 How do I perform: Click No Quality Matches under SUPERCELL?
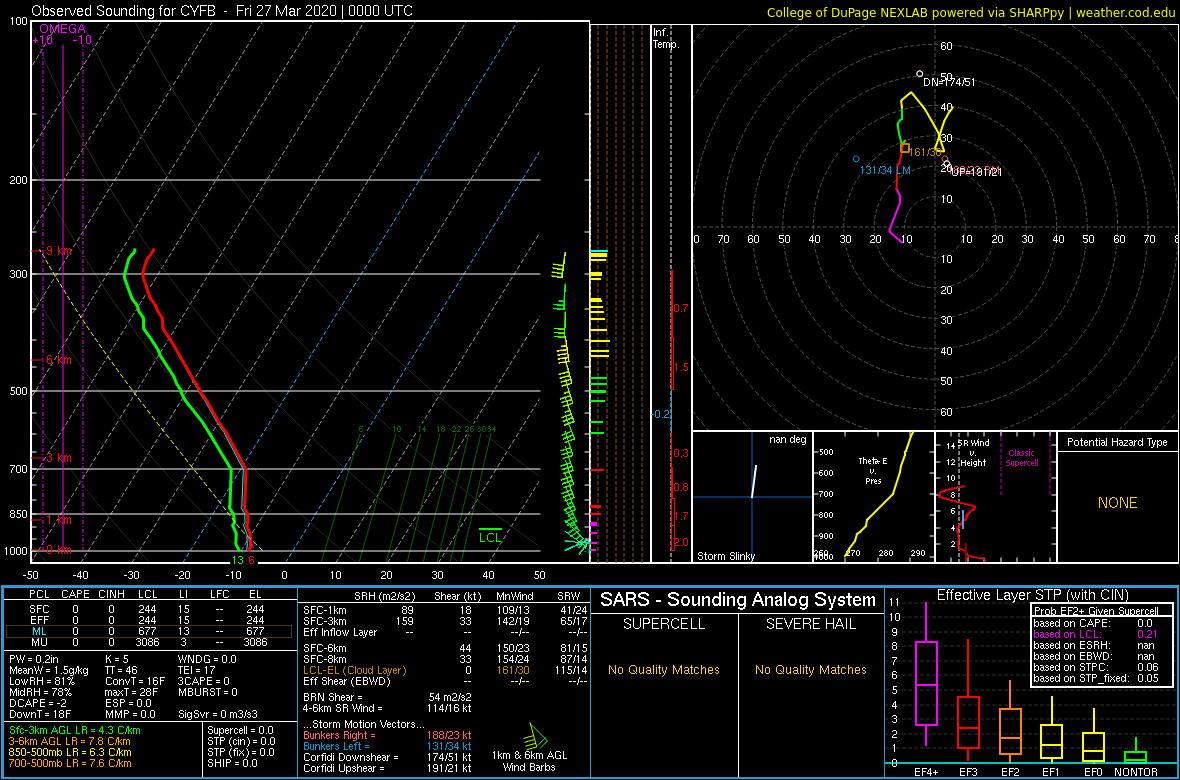pos(664,669)
